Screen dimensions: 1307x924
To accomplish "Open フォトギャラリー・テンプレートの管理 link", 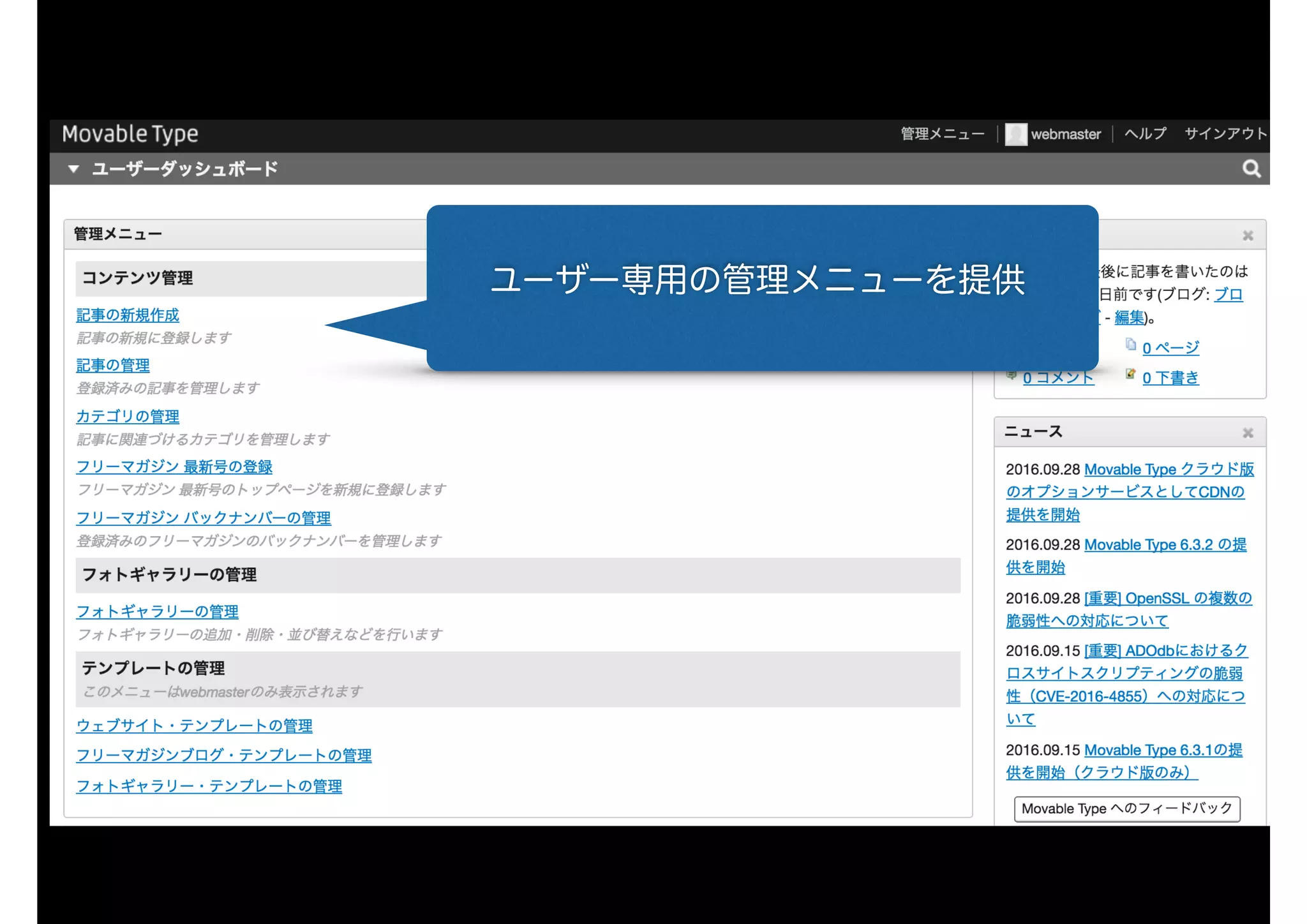I will click(x=209, y=786).
